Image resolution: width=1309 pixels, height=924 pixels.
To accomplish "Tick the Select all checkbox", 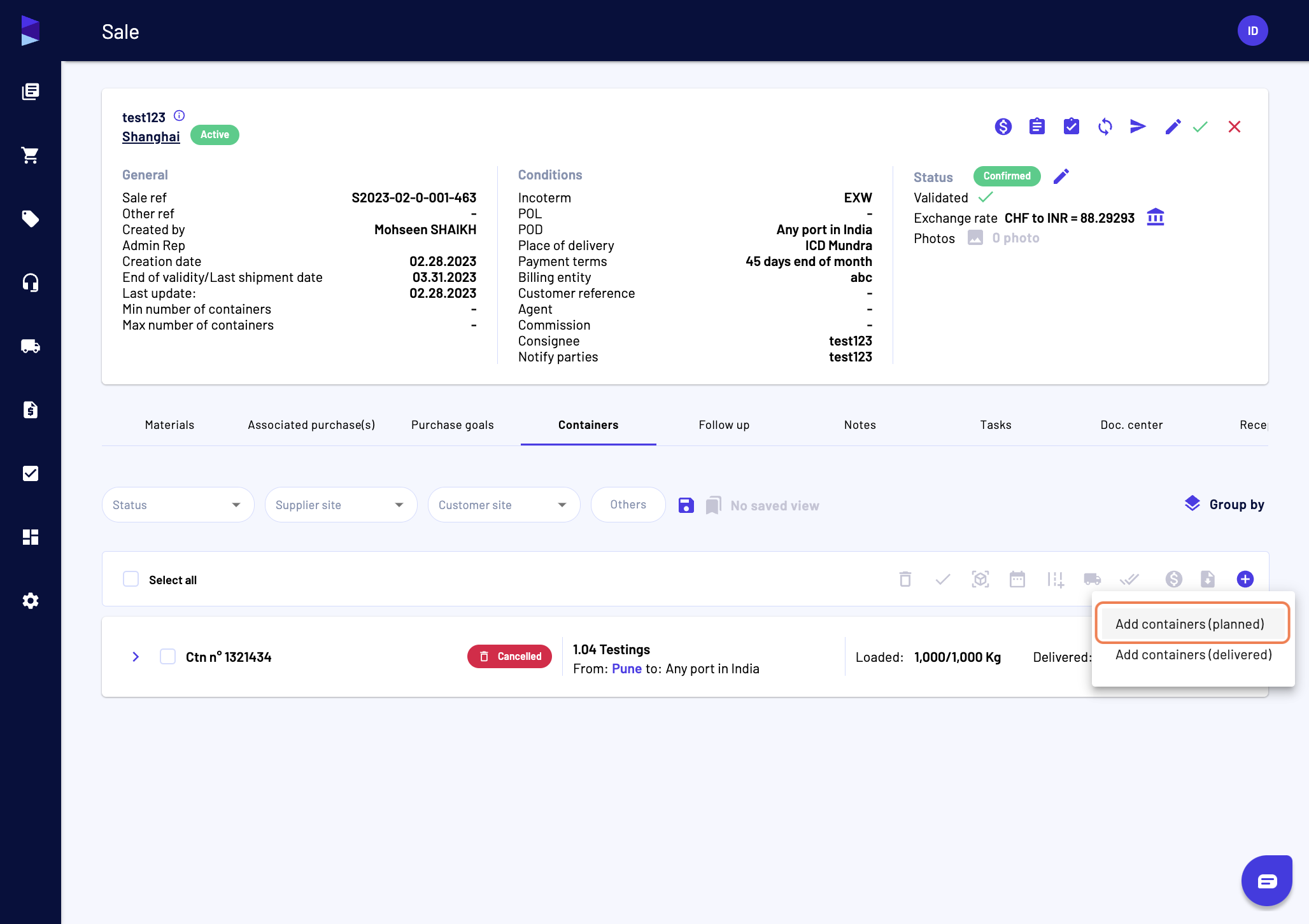I will coord(131,579).
